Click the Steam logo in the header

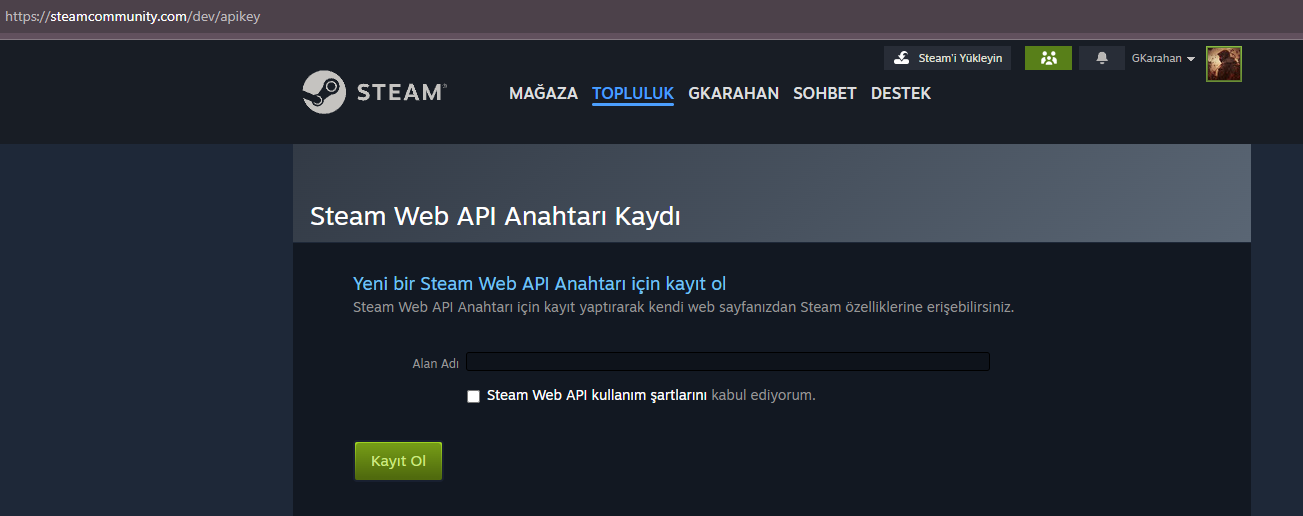(x=374, y=92)
